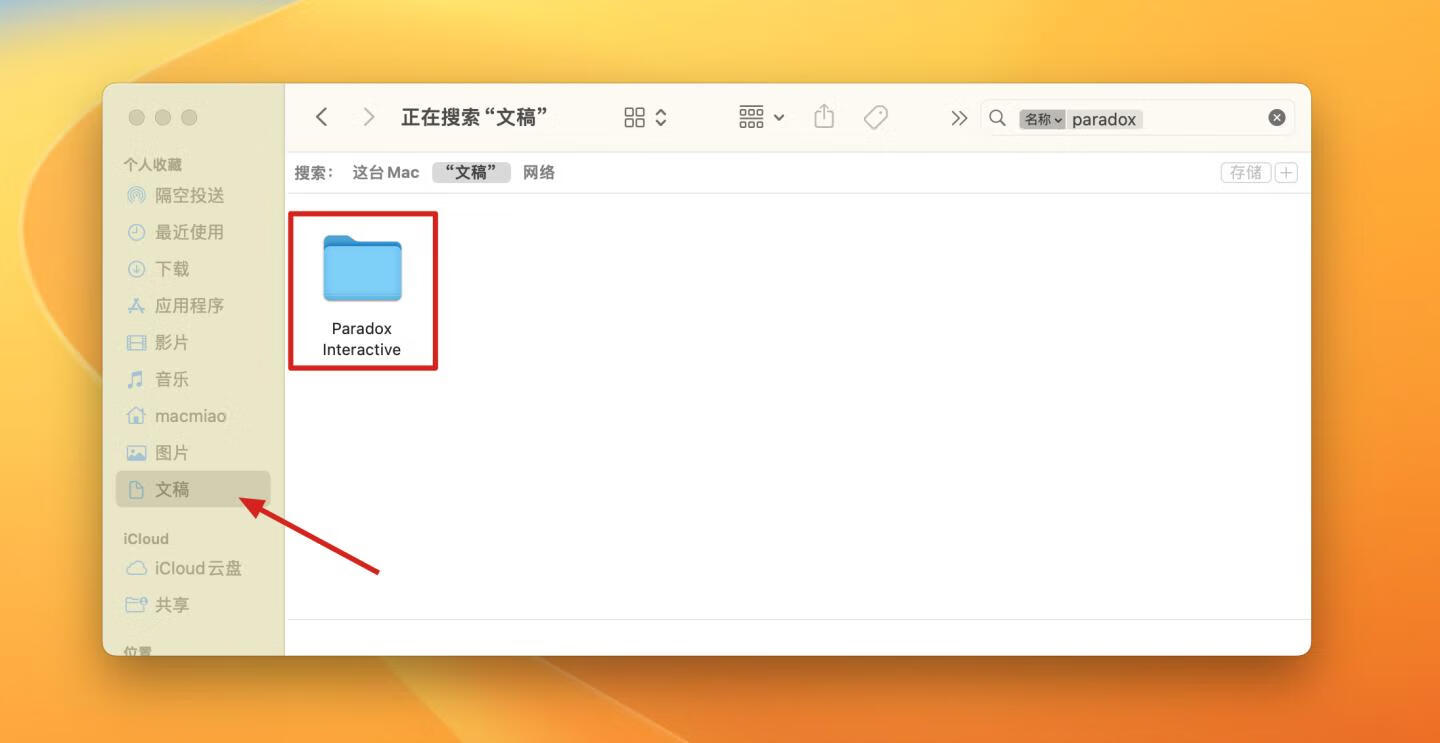Image resolution: width=1440 pixels, height=743 pixels.
Task: Add search criteria with plus button
Action: (1286, 172)
